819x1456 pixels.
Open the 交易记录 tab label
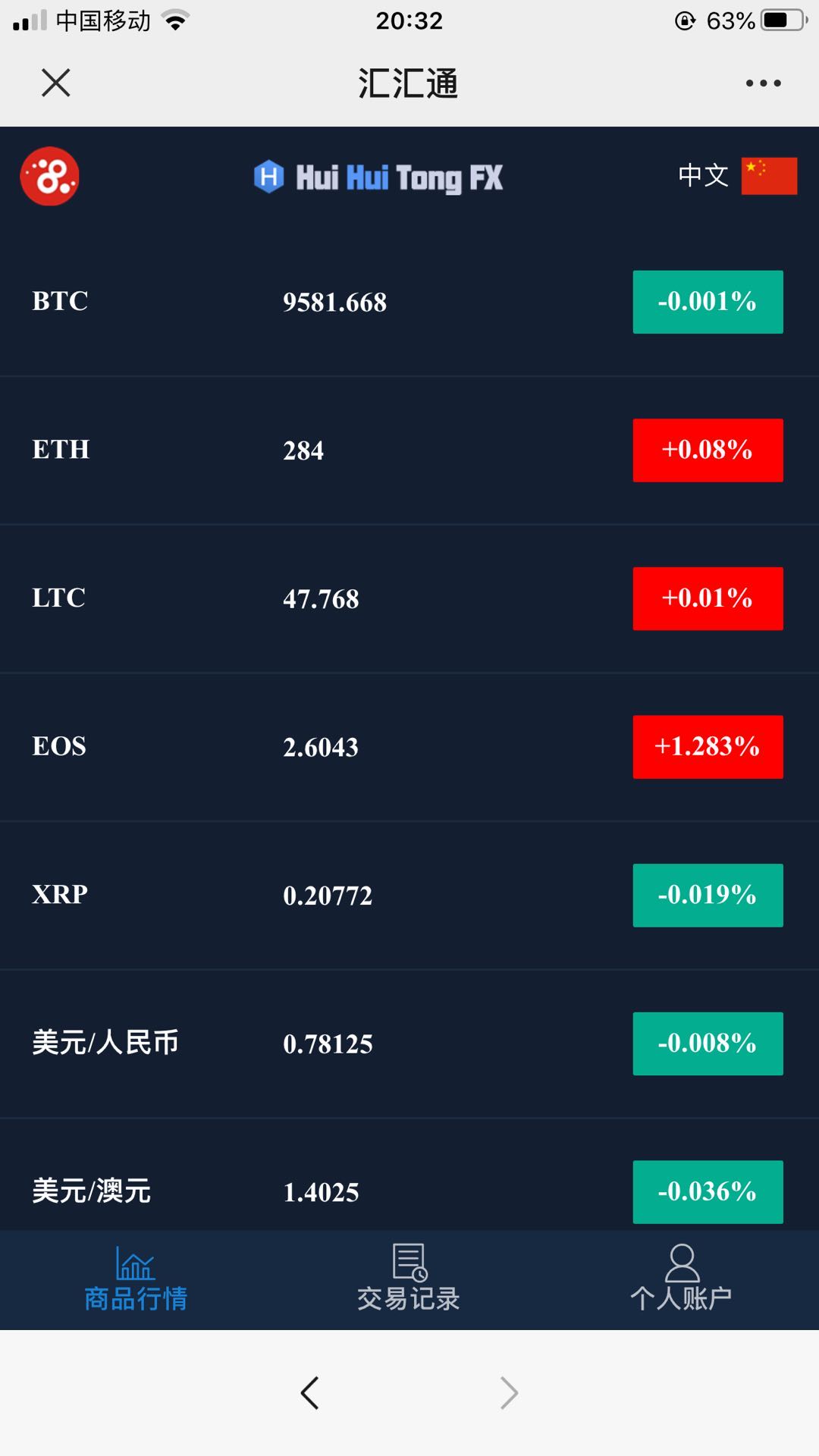pyautogui.click(x=409, y=1298)
